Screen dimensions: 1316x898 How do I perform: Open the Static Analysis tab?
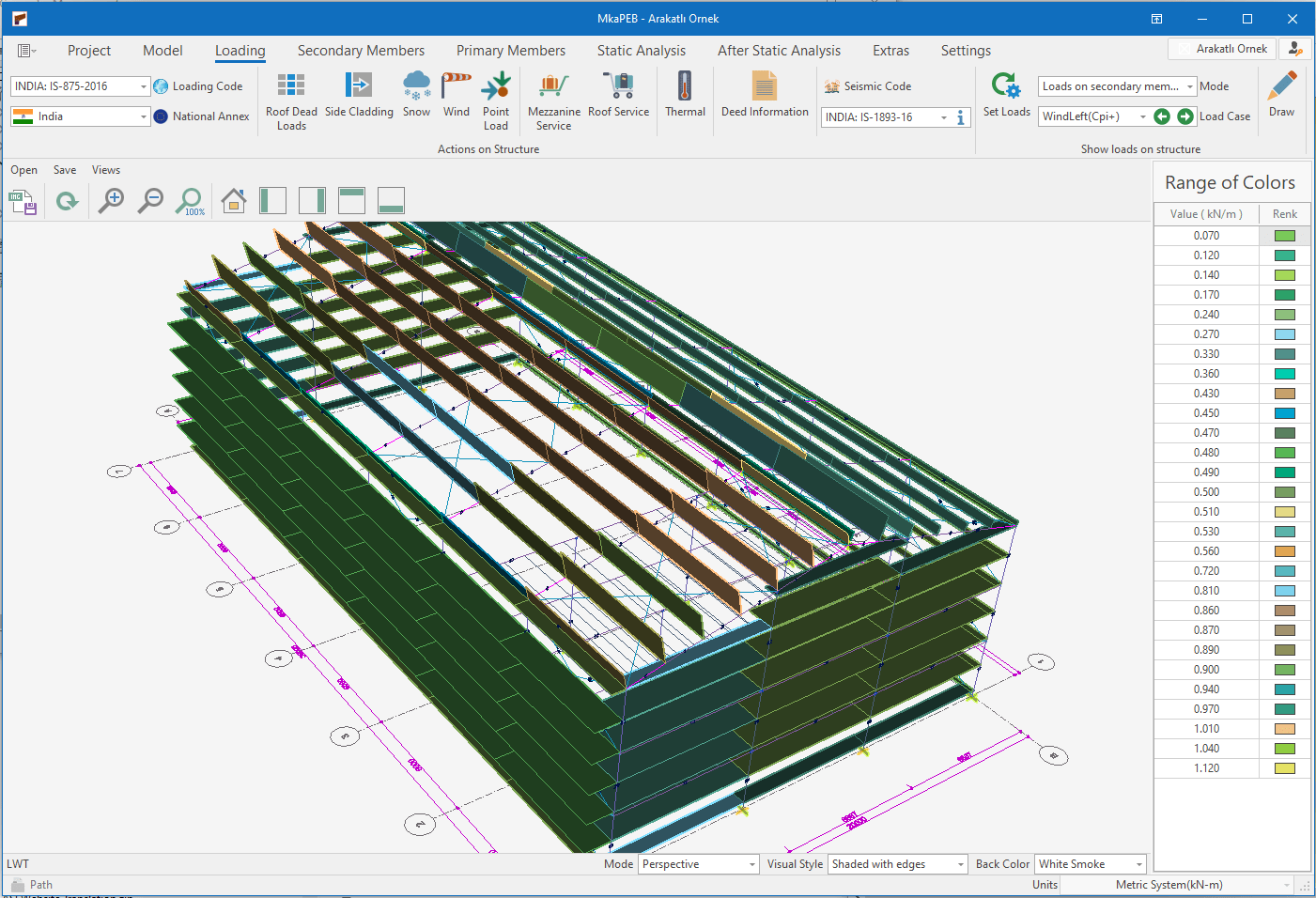pyautogui.click(x=641, y=51)
